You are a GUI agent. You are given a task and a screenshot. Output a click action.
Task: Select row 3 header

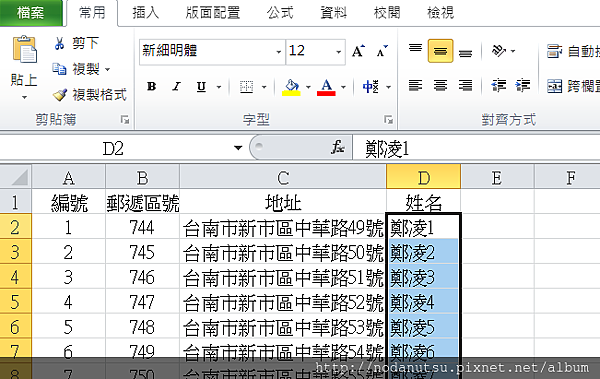click(16, 252)
